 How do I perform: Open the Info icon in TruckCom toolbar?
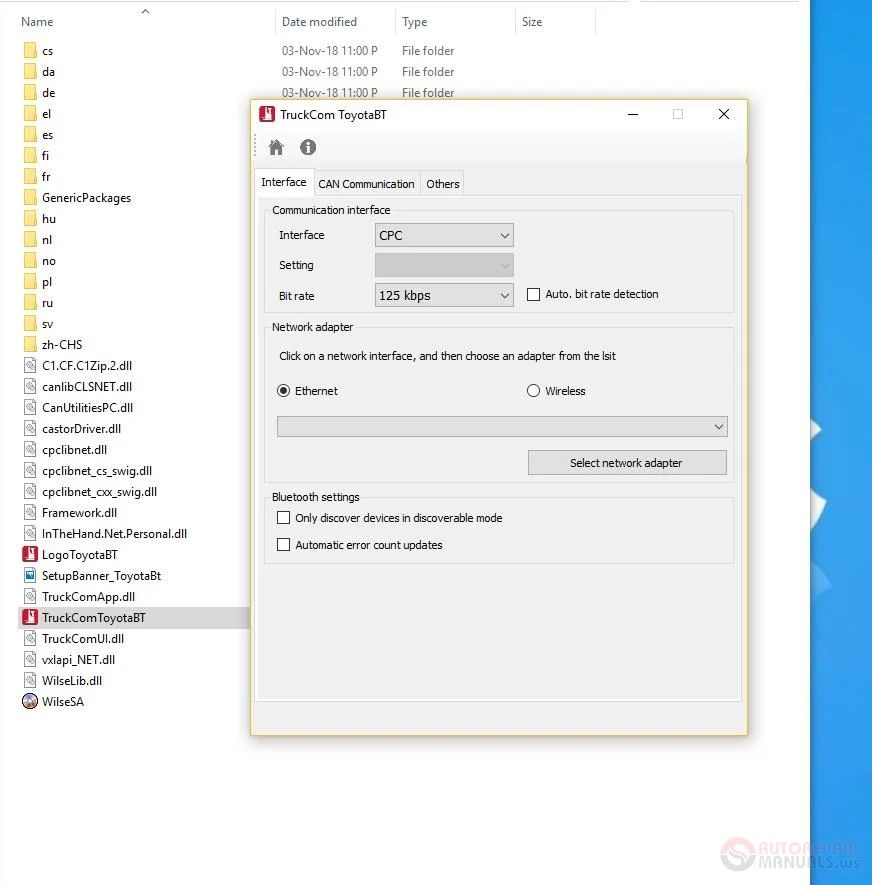pyautogui.click(x=308, y=147)
